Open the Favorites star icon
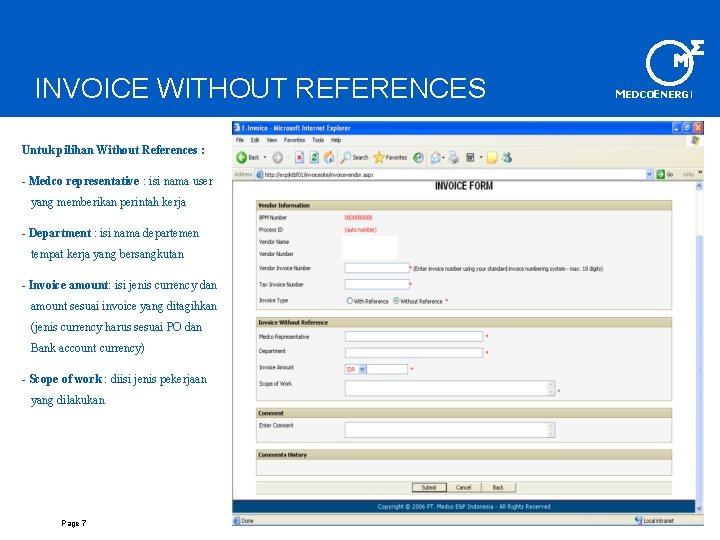720x540 pixels. tap(379, 158)
